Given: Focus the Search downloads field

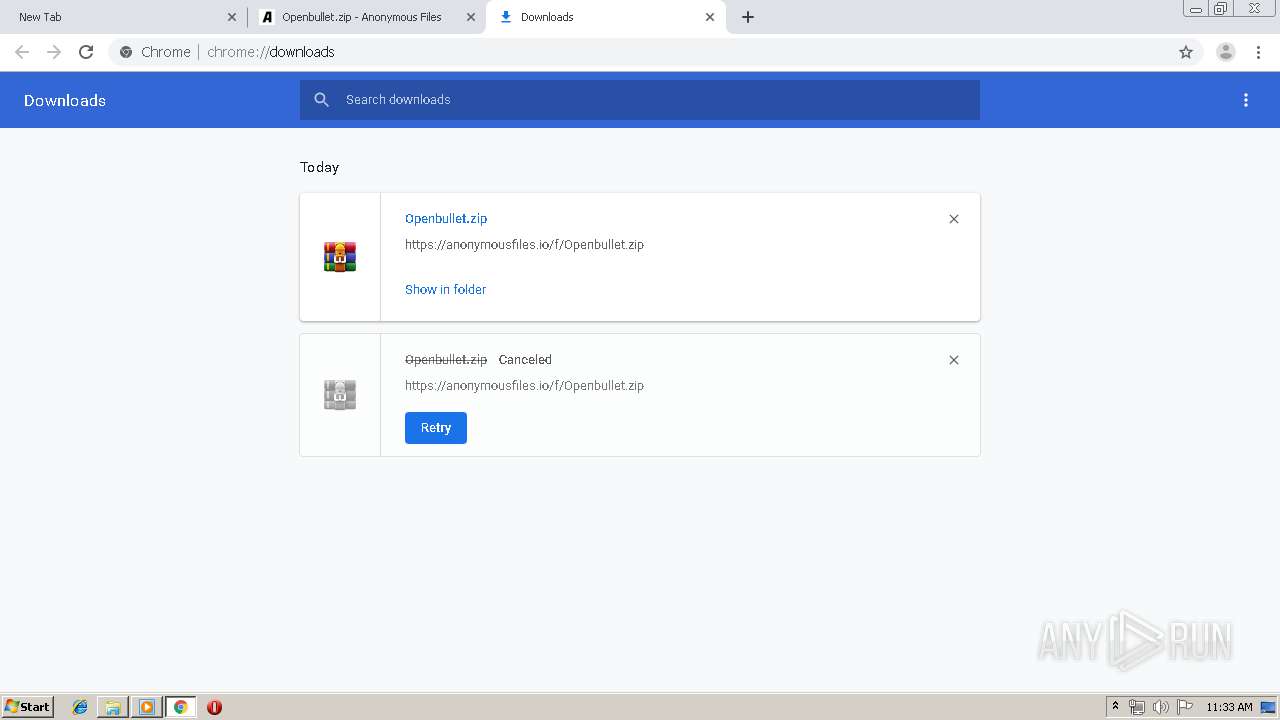Looking at the screenshot, I should point(640,100).
